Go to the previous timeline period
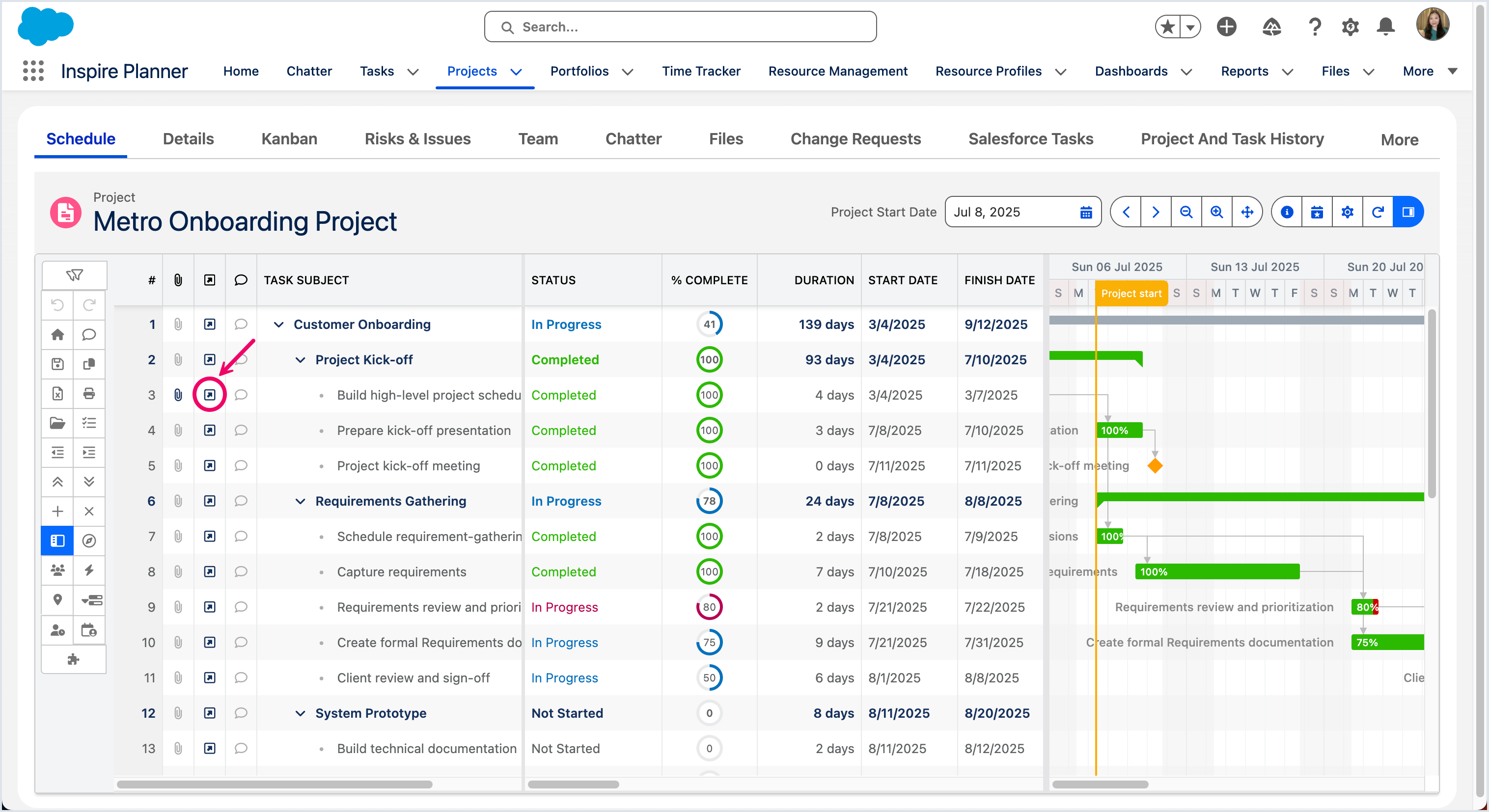Viewport: 1489px width, 812px height. tap(1126, 212)
